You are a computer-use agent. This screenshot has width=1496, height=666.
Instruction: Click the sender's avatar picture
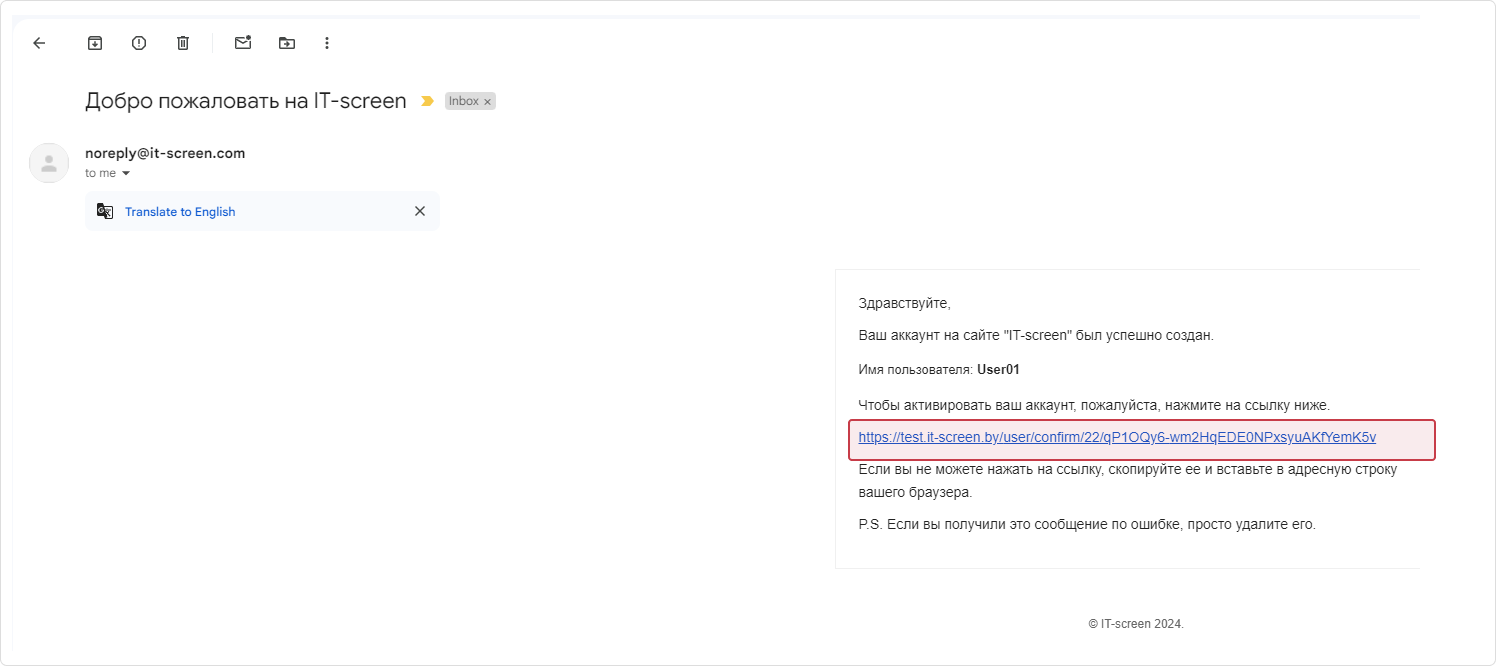(x=49, y=163)
